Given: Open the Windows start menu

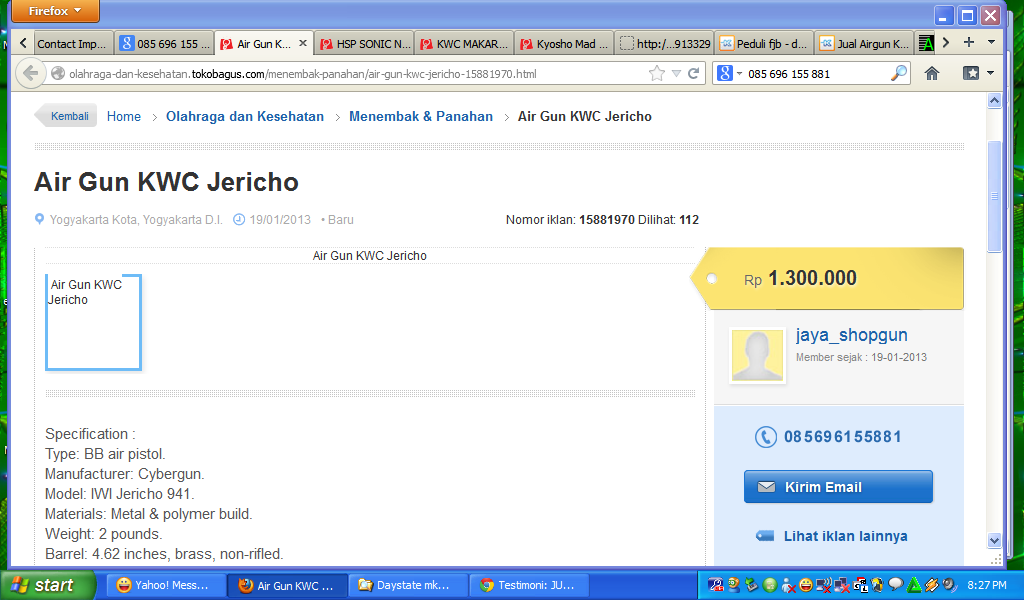Looking at the screenshot, I should (x=48, y=585).
